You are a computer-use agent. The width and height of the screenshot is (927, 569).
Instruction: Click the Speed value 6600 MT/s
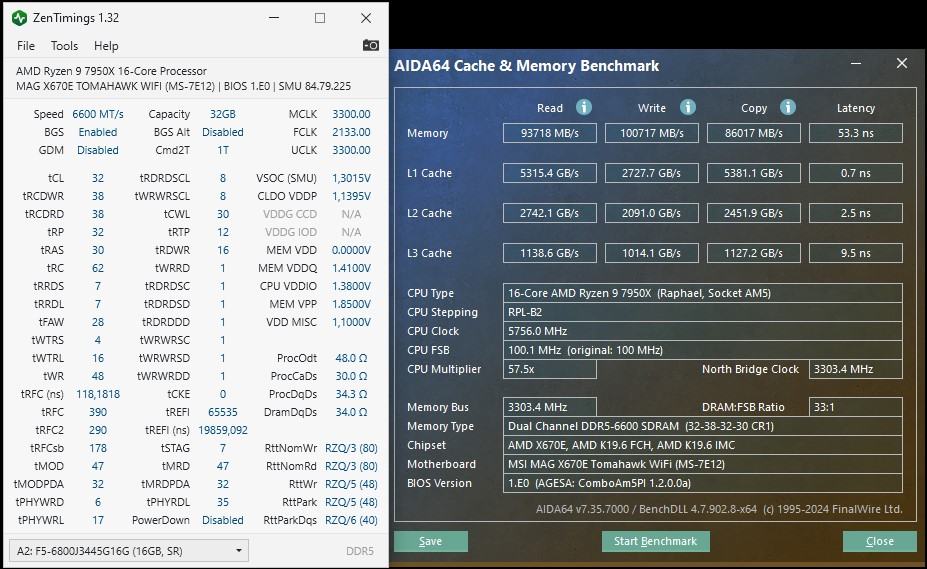pos(98,114)
